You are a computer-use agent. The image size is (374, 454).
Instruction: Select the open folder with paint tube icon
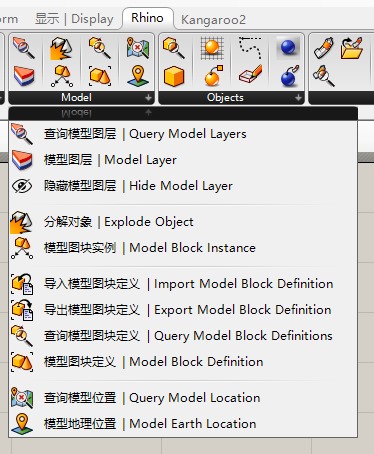tap(352, 48)
